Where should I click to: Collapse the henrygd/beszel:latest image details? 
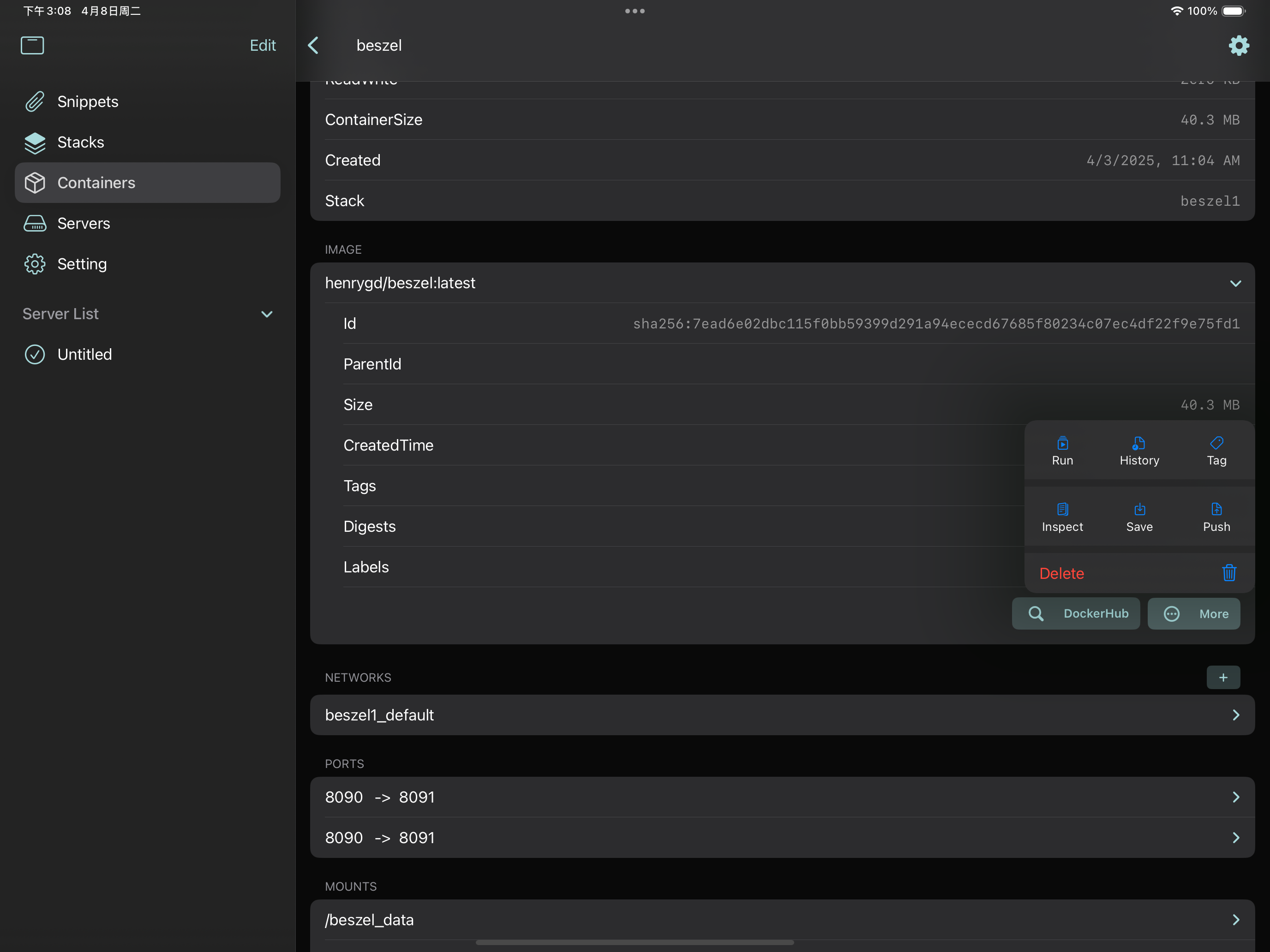1235,283
